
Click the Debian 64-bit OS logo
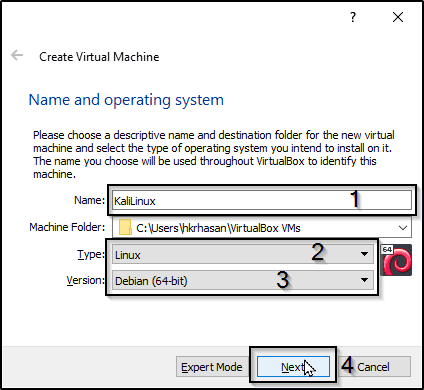396,260
